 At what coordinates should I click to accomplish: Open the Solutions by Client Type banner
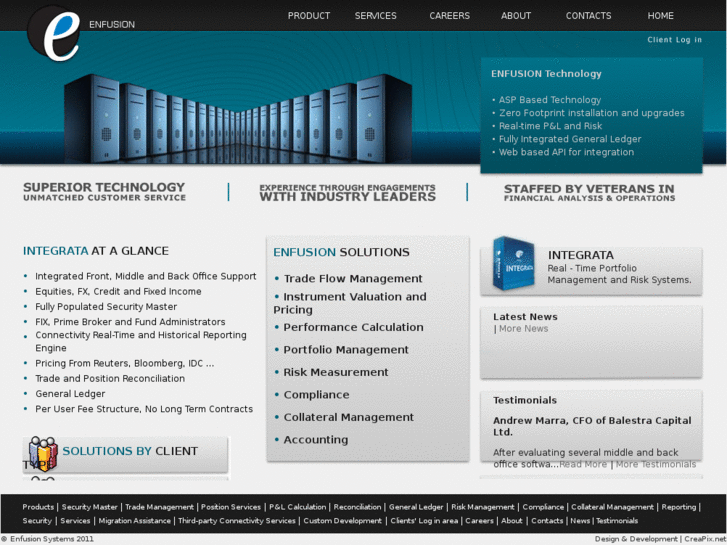[x=125, y=455]
